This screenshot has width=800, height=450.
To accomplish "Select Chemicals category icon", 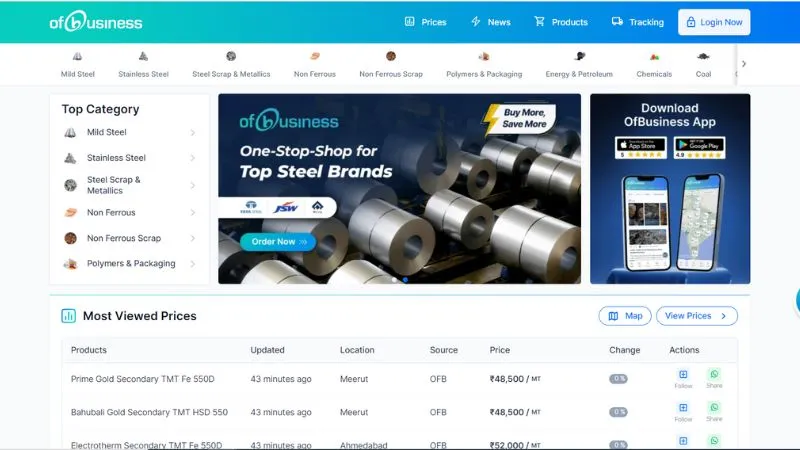I will [x=654, y=56].
